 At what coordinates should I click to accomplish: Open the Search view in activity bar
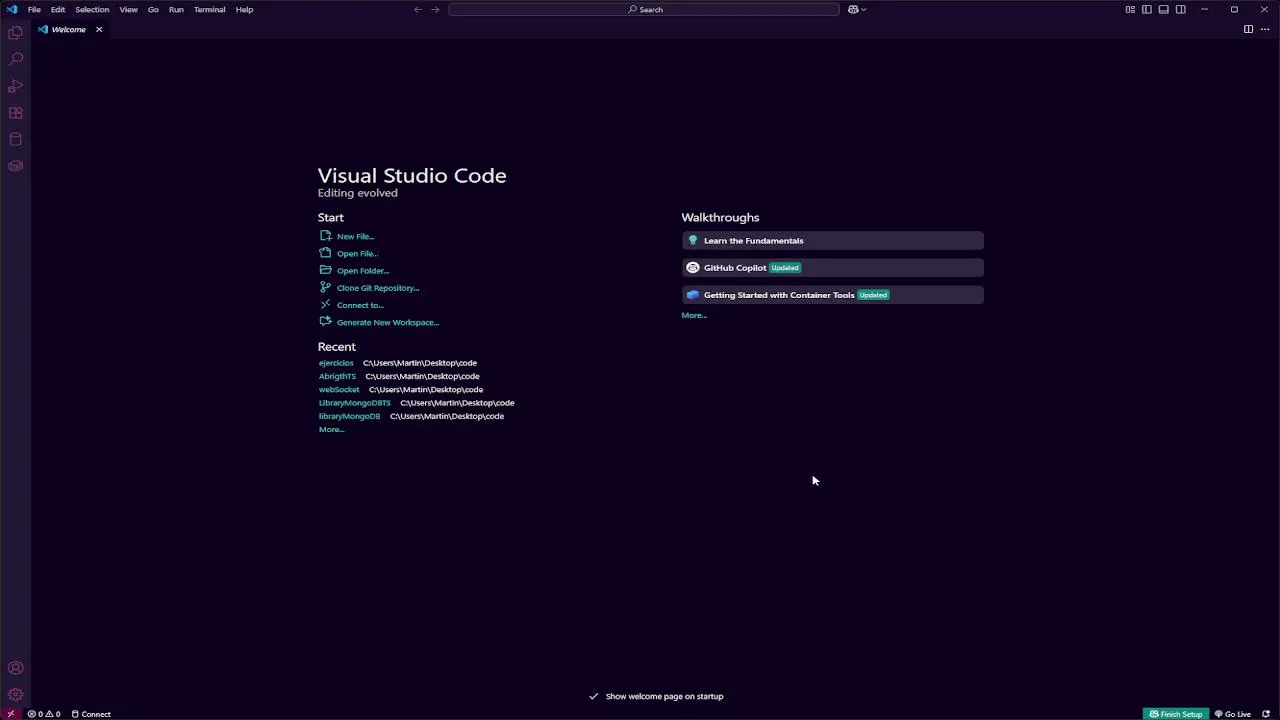[15, 60]
